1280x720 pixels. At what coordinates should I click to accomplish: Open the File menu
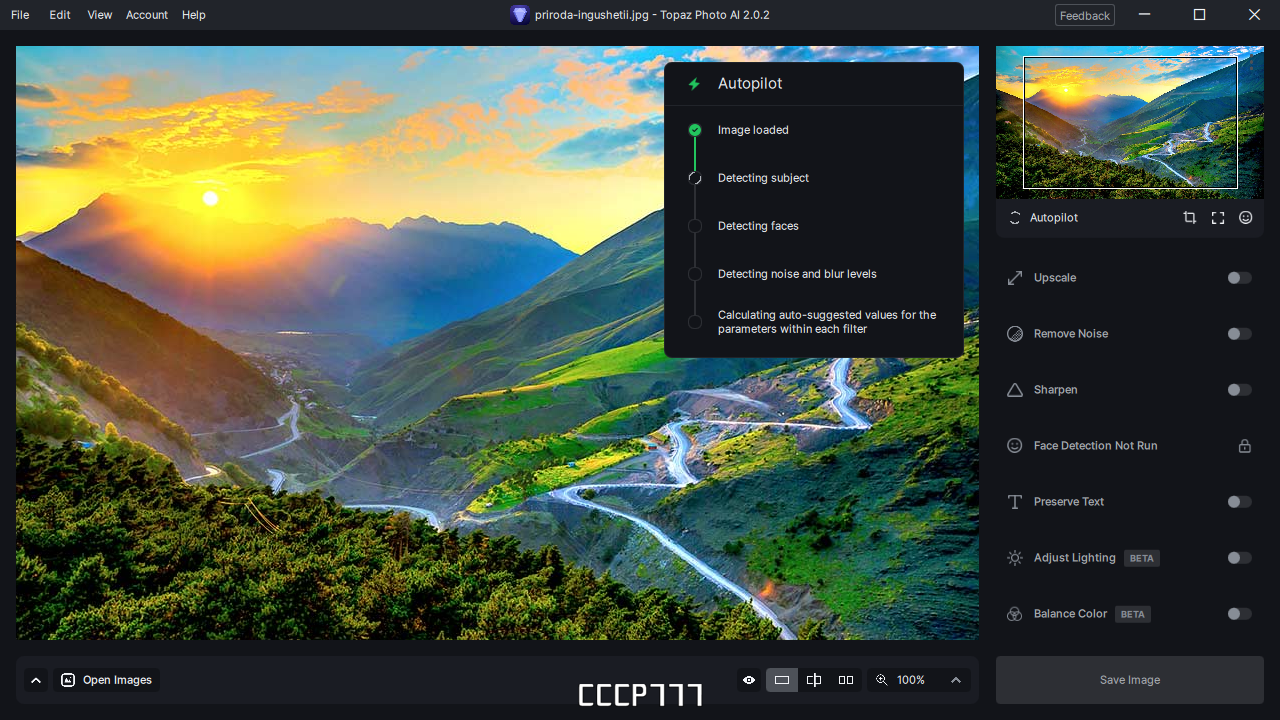click(x=20, y=15)
